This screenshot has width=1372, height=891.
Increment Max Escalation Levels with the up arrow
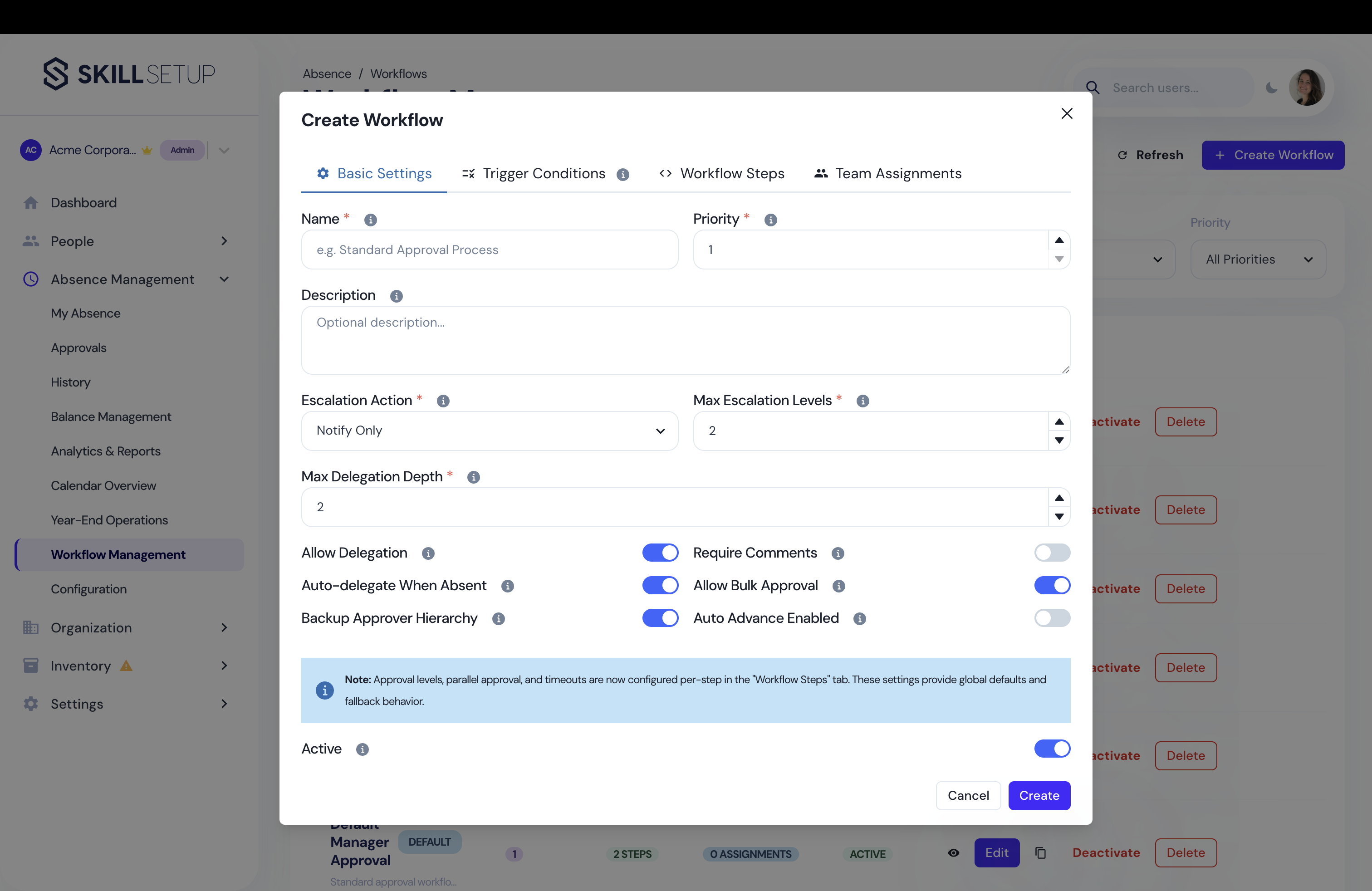tap(1059, 421)
